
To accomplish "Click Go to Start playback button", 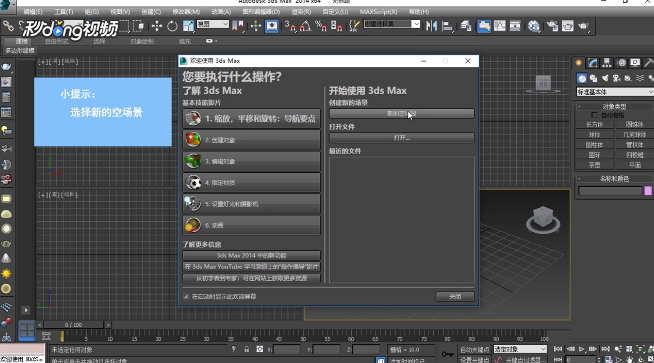I will pyautogui.click(x=558, y=349).
